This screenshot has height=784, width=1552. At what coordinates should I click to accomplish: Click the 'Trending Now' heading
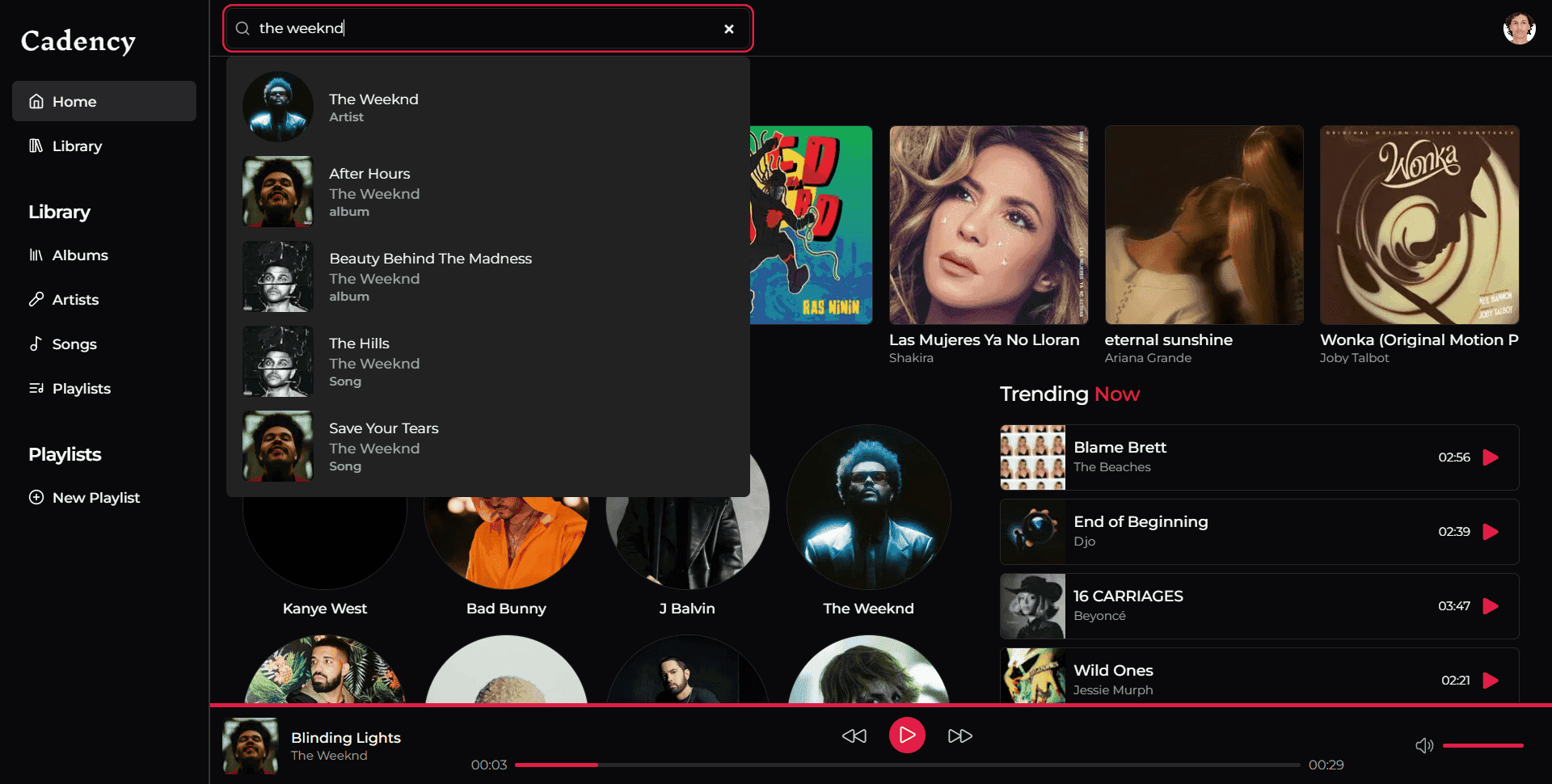(1069, 394)
